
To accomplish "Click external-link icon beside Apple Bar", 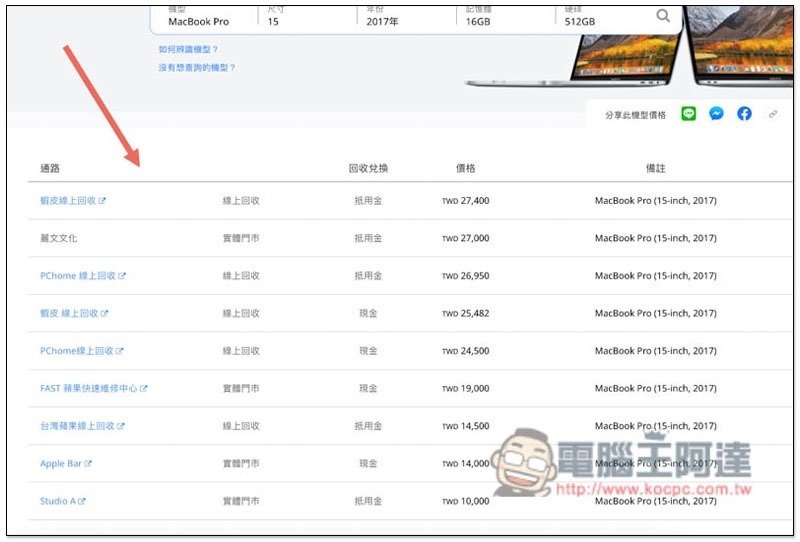I will click(89, 464).
